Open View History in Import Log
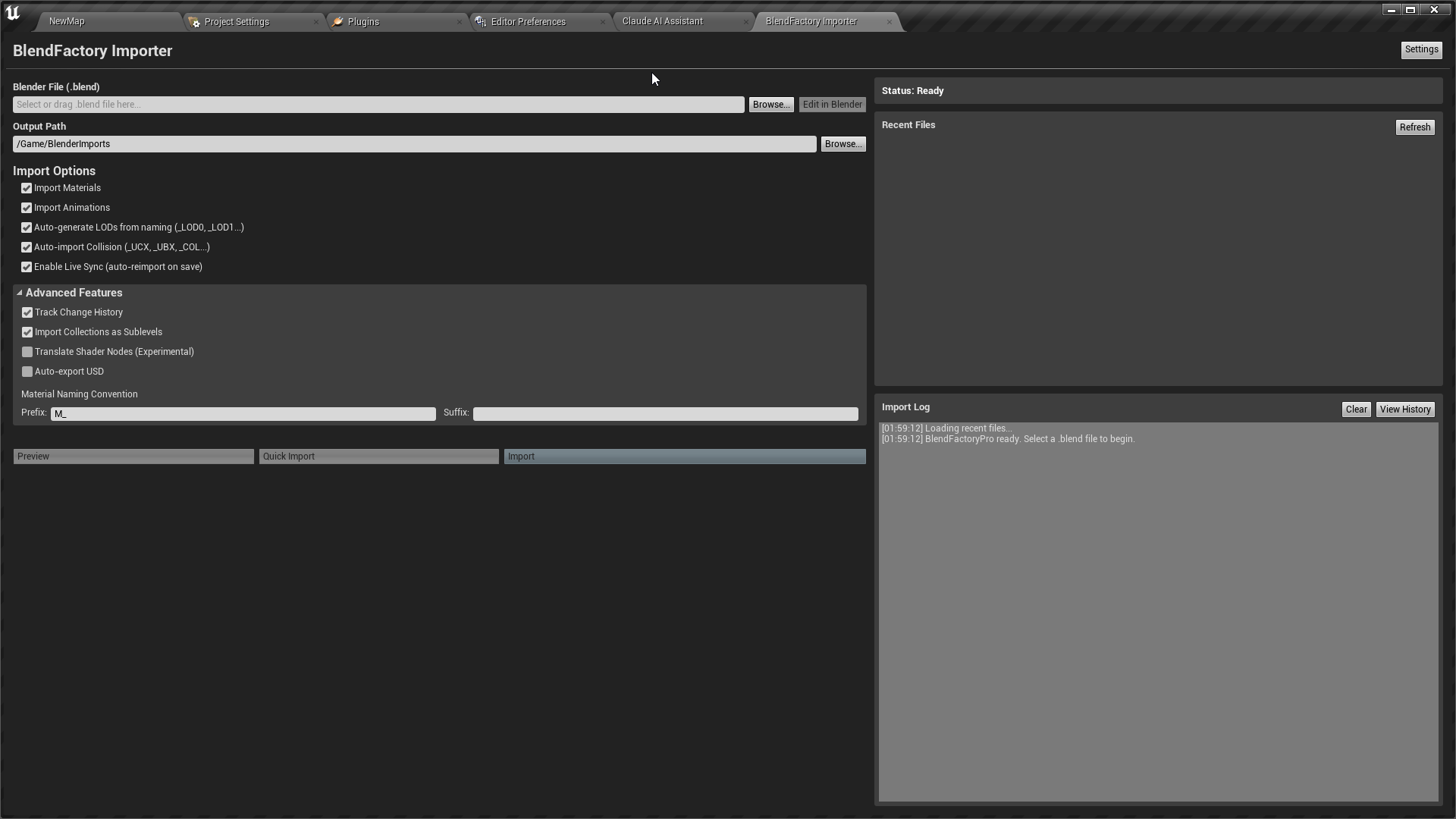 1405,409
